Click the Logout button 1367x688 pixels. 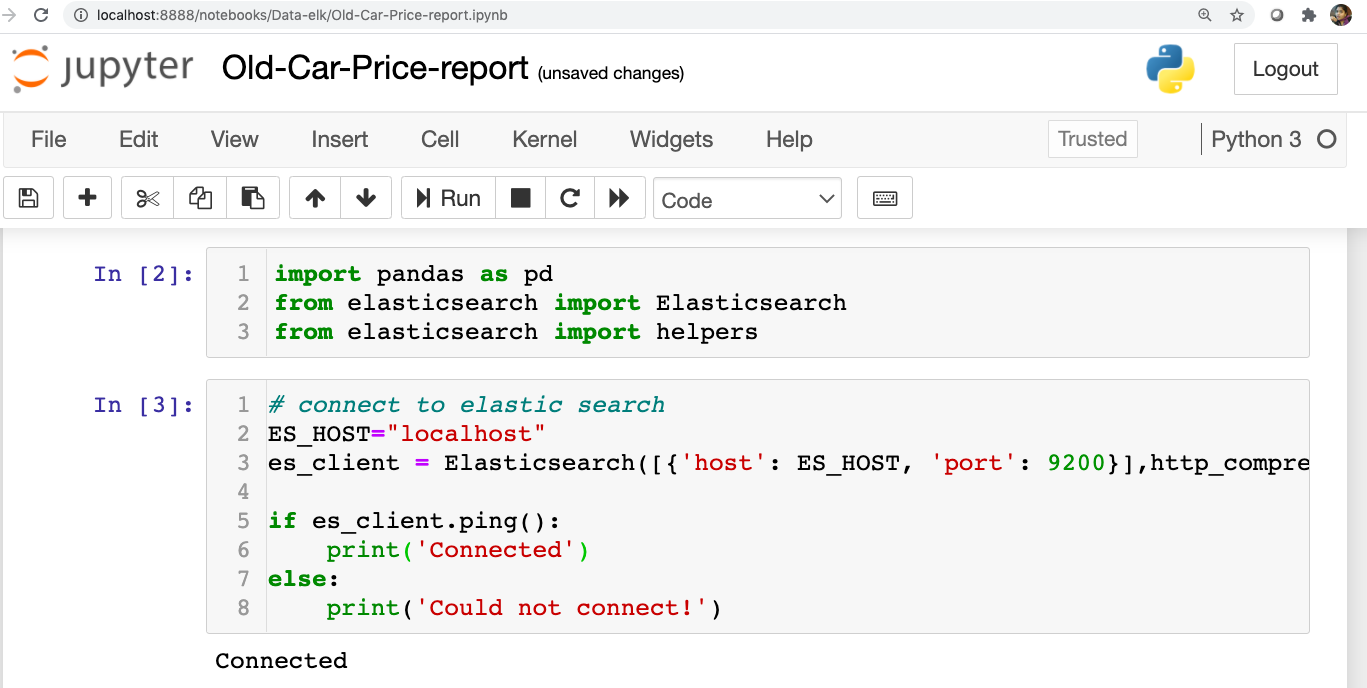tap(1285, 69)
